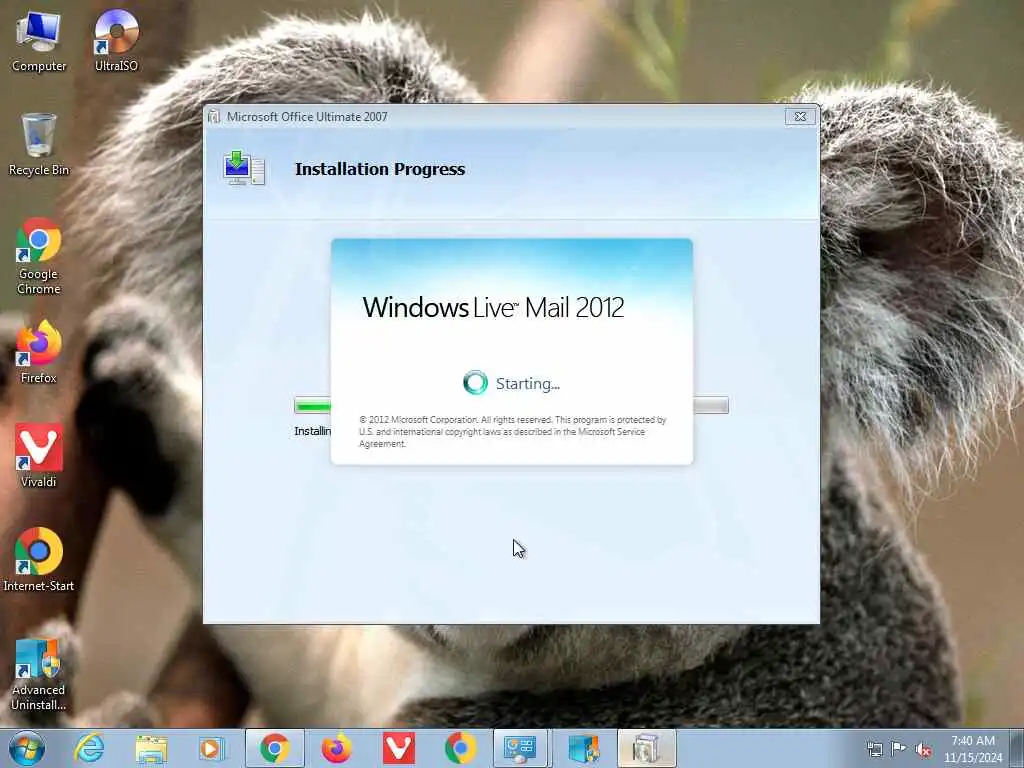Click the Starting... status text
This screenshot has height=768, width=1024.
pyautogui.click(x=528, y=383)
